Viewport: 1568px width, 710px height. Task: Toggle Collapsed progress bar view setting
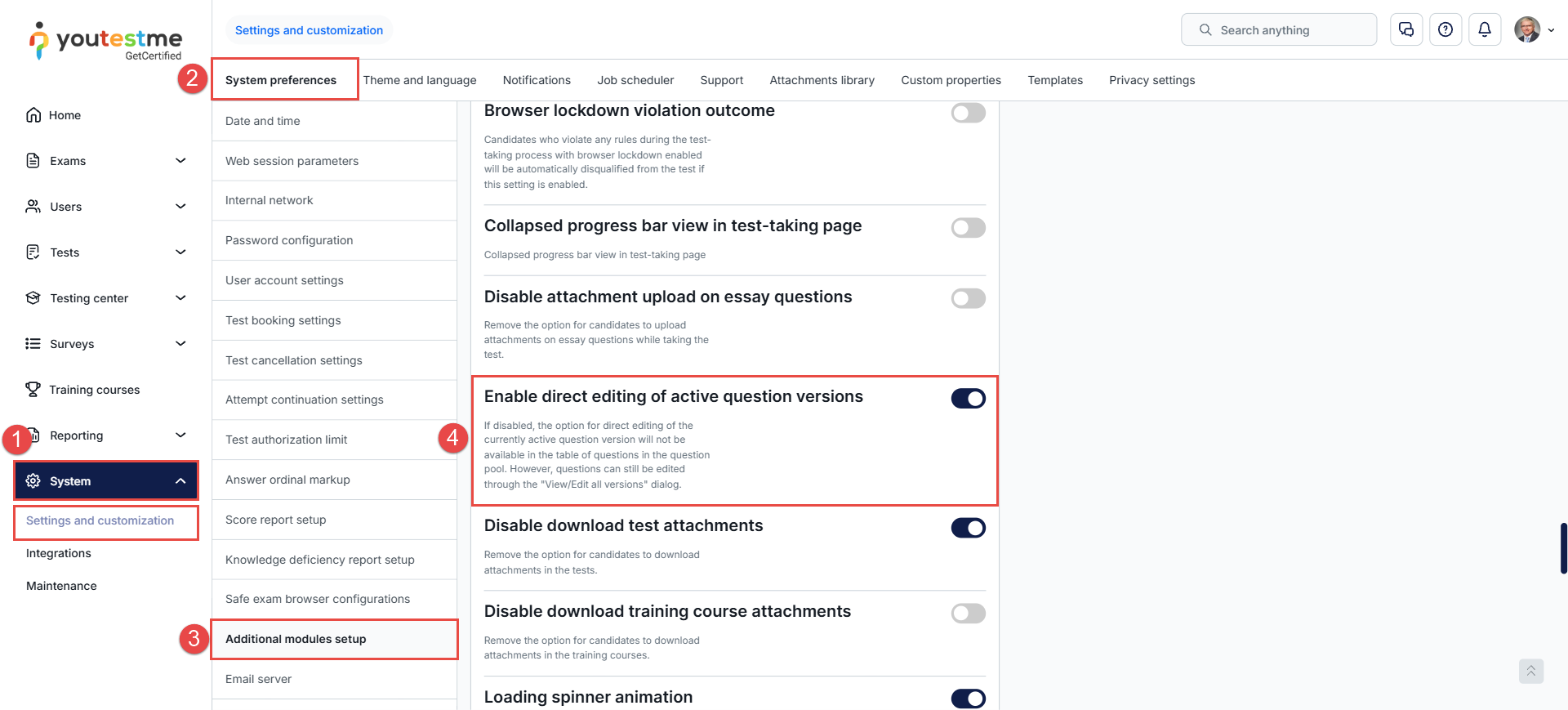(x=969, y=228)
